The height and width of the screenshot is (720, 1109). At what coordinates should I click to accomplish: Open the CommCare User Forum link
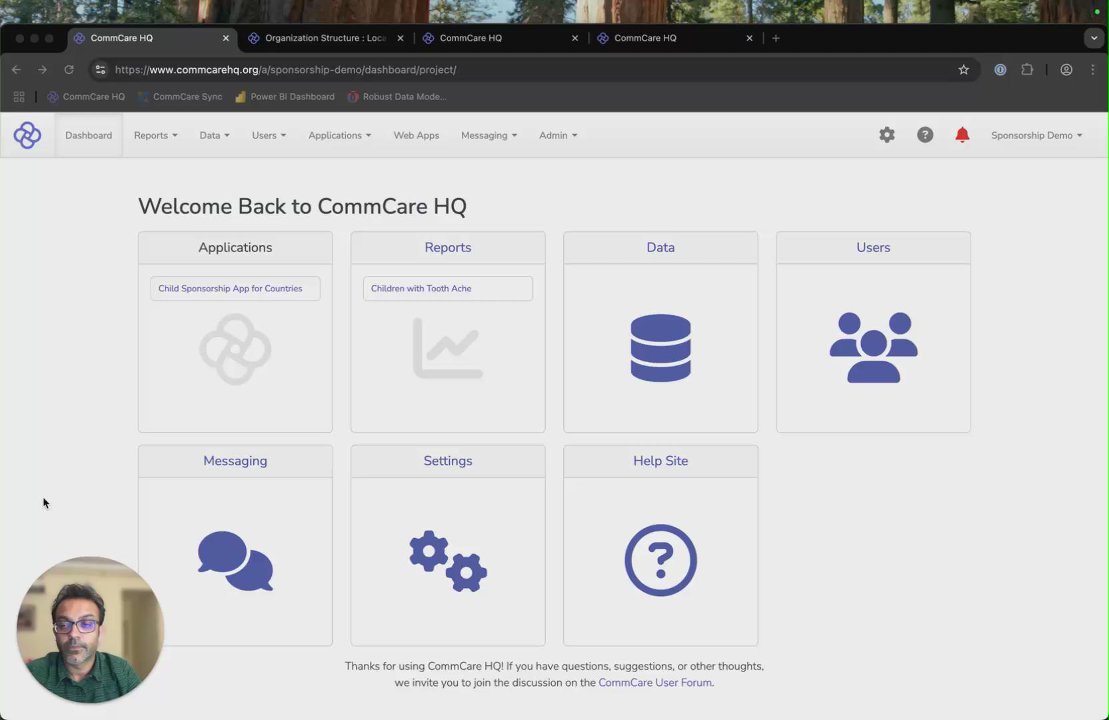click(655, 683)
